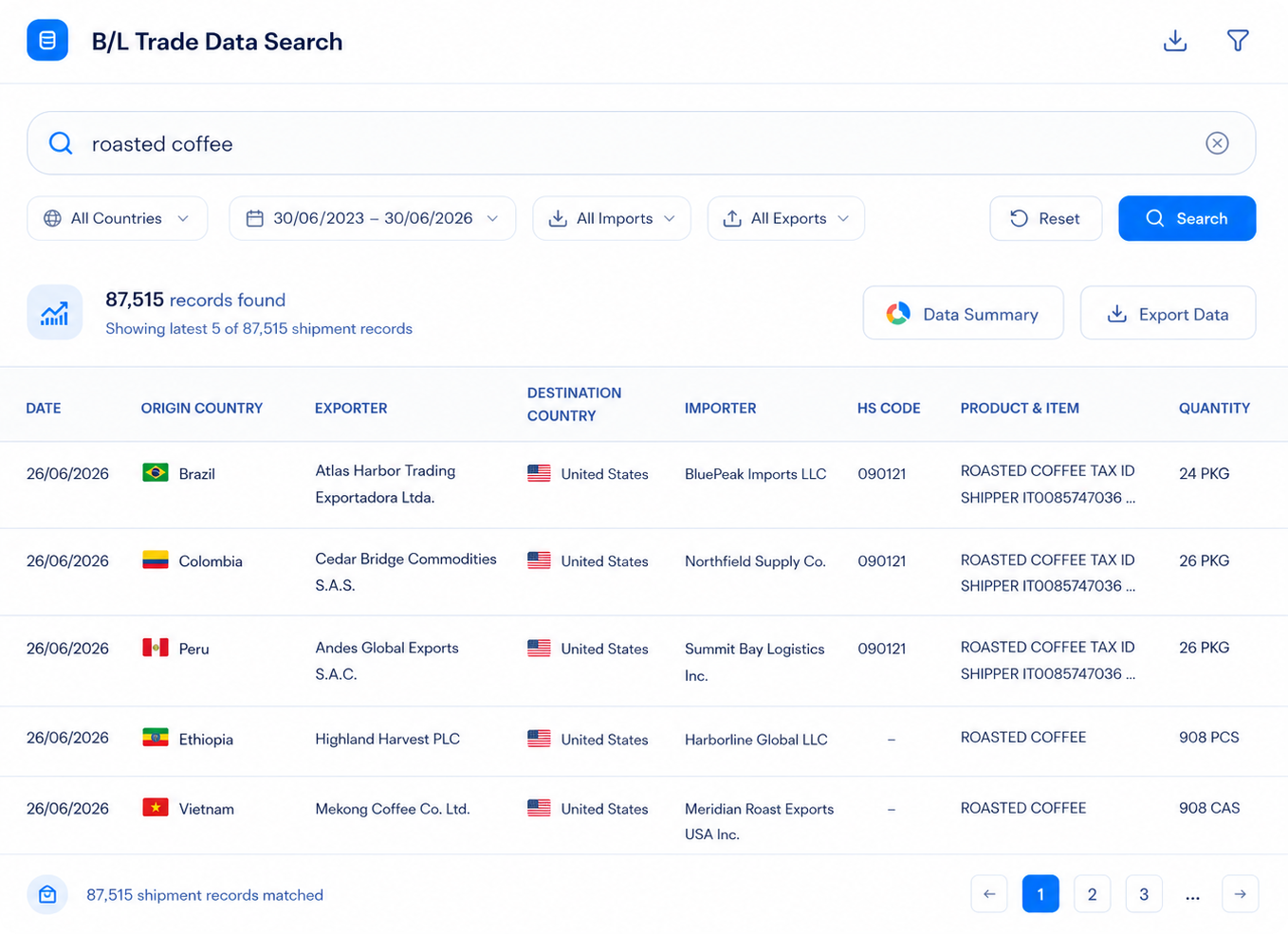This screenshot has width=1288, height=934.
Task: Go to next page arrow
Action: coord(1240,894)
